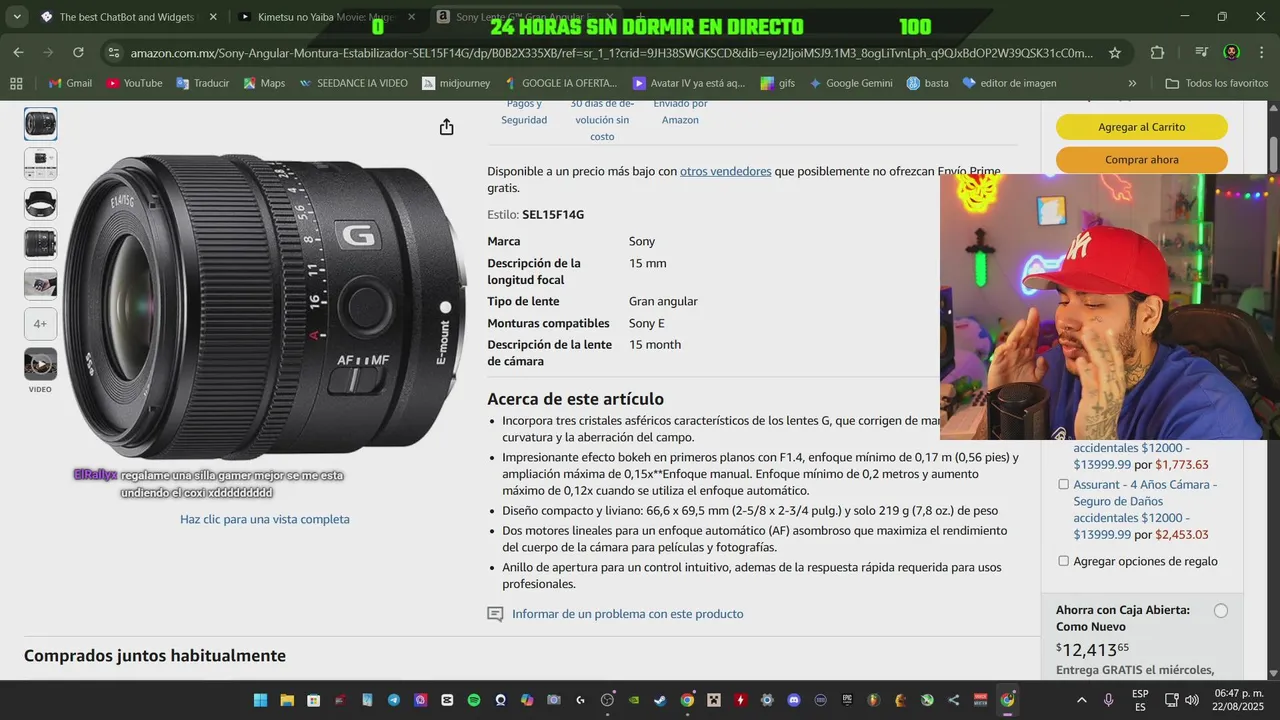Switch to The best ChatBot and Widgets tab
The width and height of the screenshot is (1280, 720).
click(x=127, y=17)
